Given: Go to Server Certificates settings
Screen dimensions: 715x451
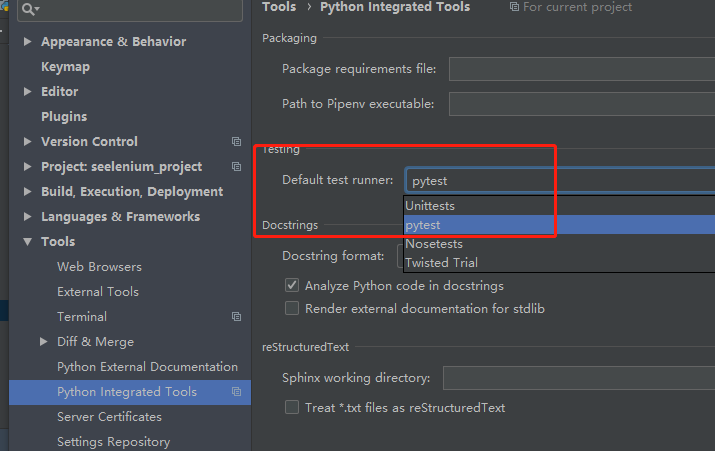Looking at the screenshot, I should pyautogui.click(x=109, y=417).
